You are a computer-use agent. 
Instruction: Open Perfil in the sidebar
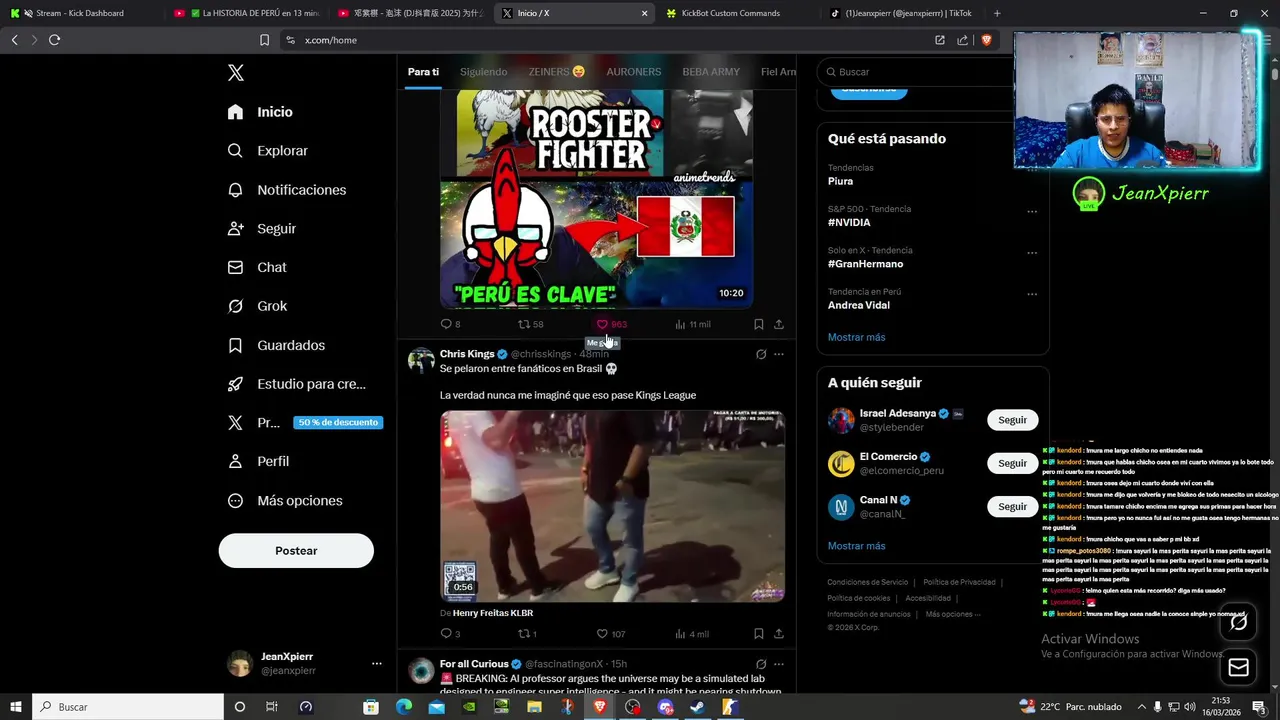tap(258, 461)
